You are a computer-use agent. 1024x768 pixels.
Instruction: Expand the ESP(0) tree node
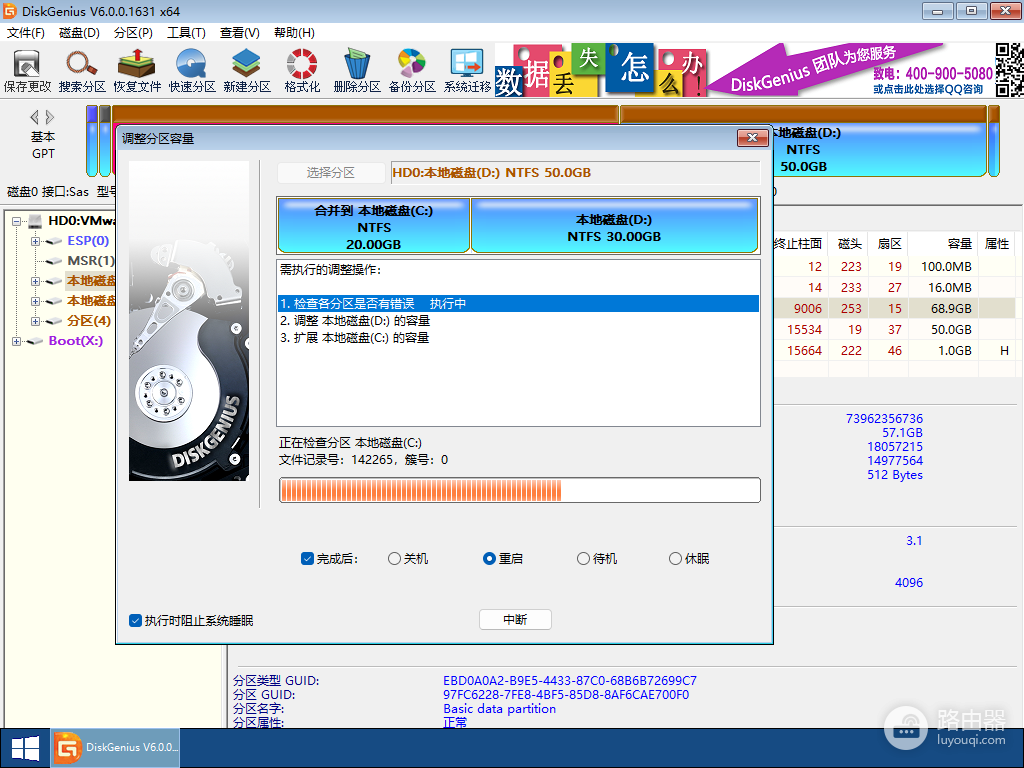36,241
